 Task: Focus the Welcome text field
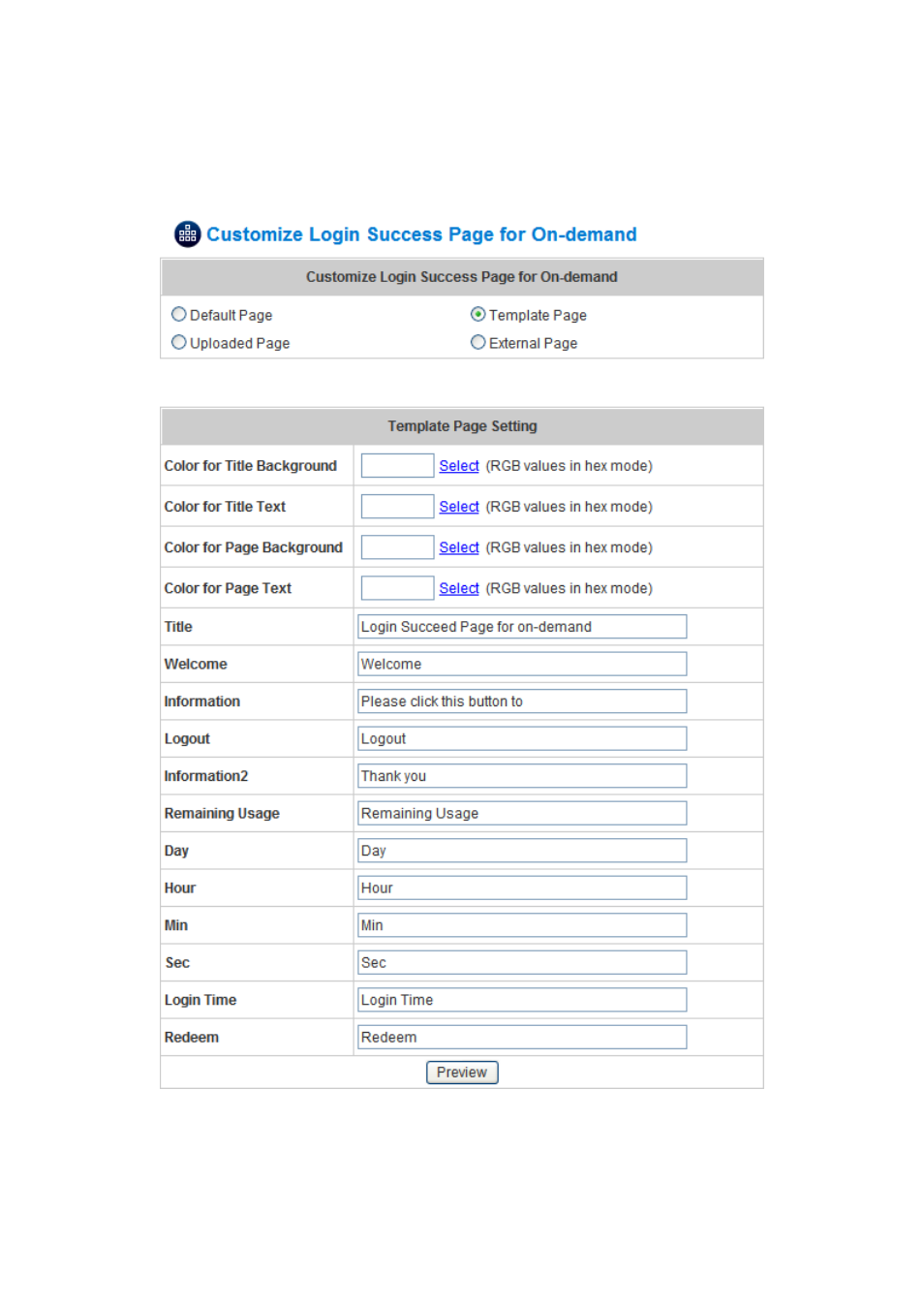522,664
